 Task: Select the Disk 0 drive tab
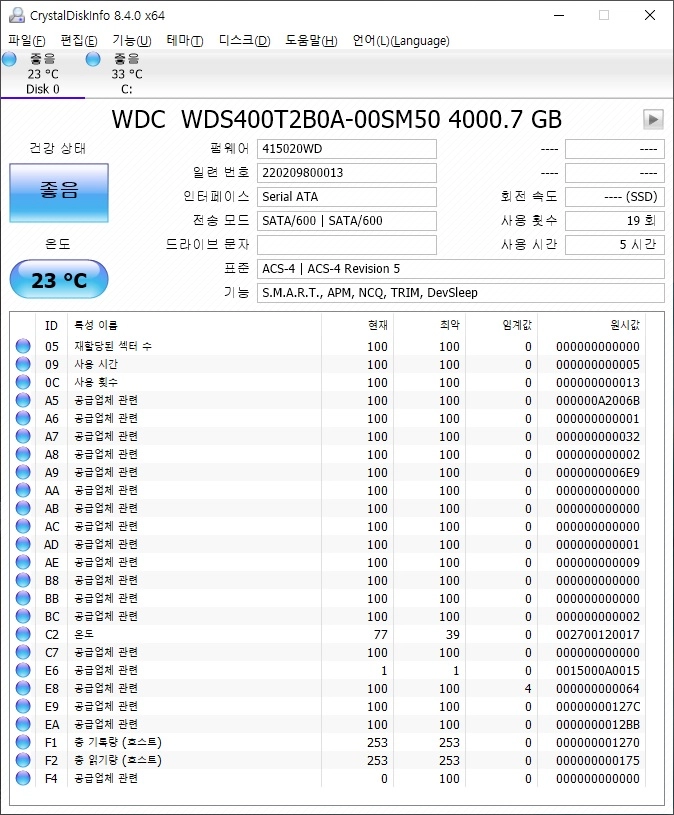pyautogui.click(x=43, y=74)
